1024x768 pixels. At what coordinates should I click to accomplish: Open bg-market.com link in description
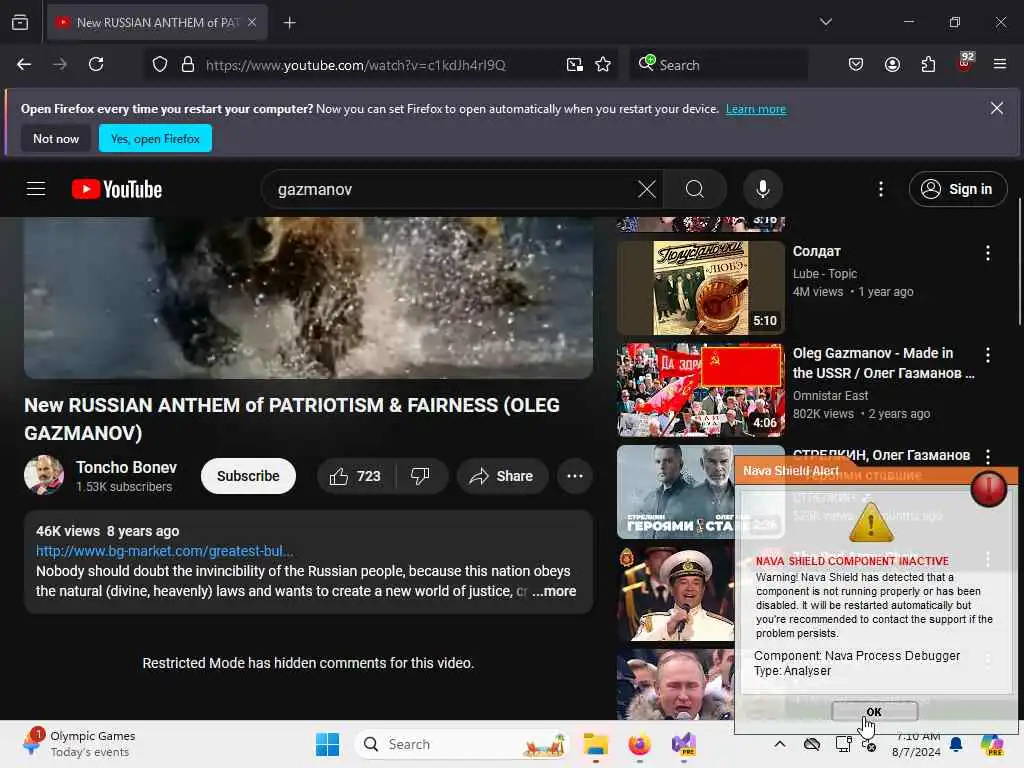click(165, 551)
